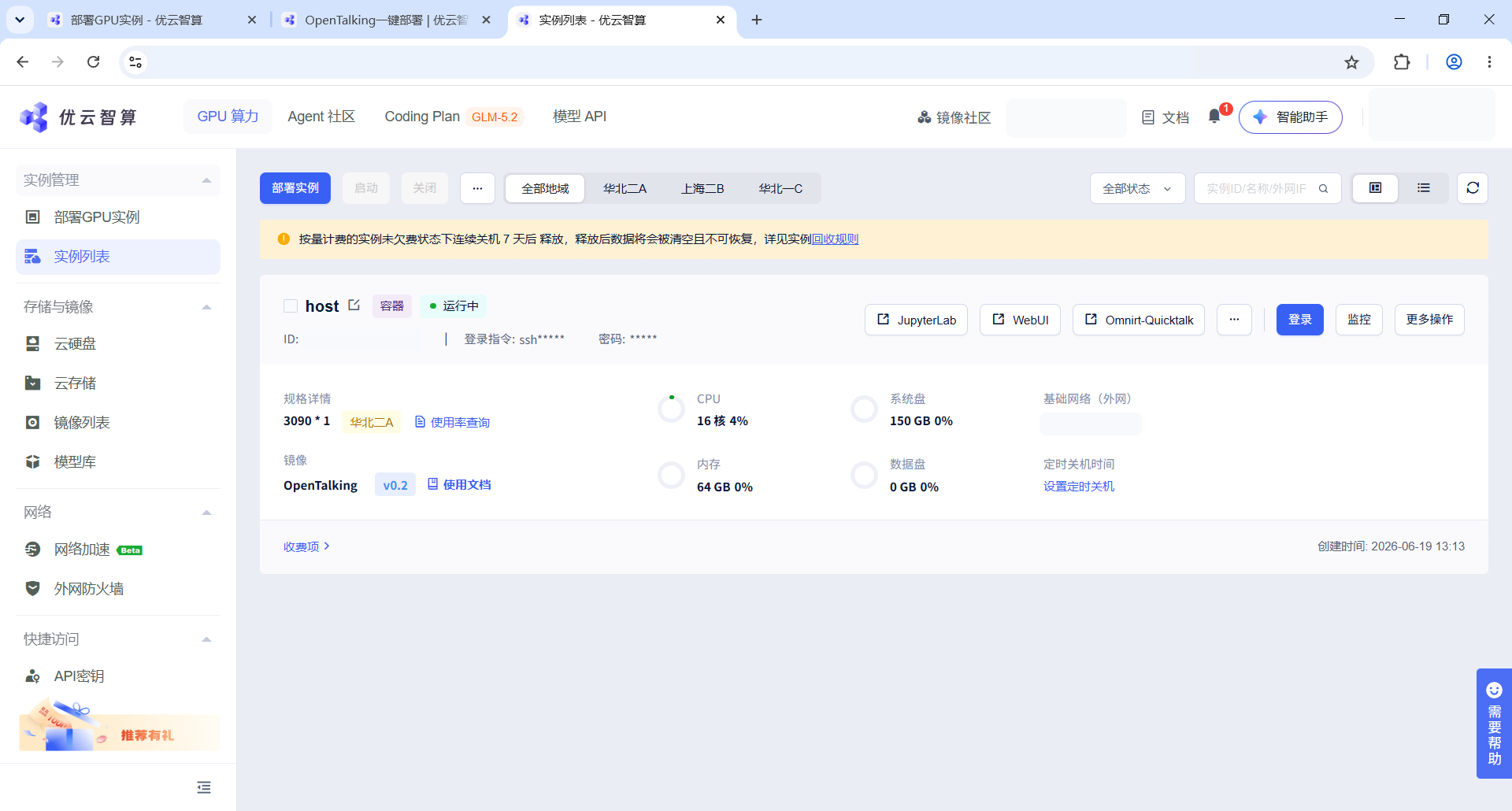Click the 部署实例 button

(x=295, y=188)
